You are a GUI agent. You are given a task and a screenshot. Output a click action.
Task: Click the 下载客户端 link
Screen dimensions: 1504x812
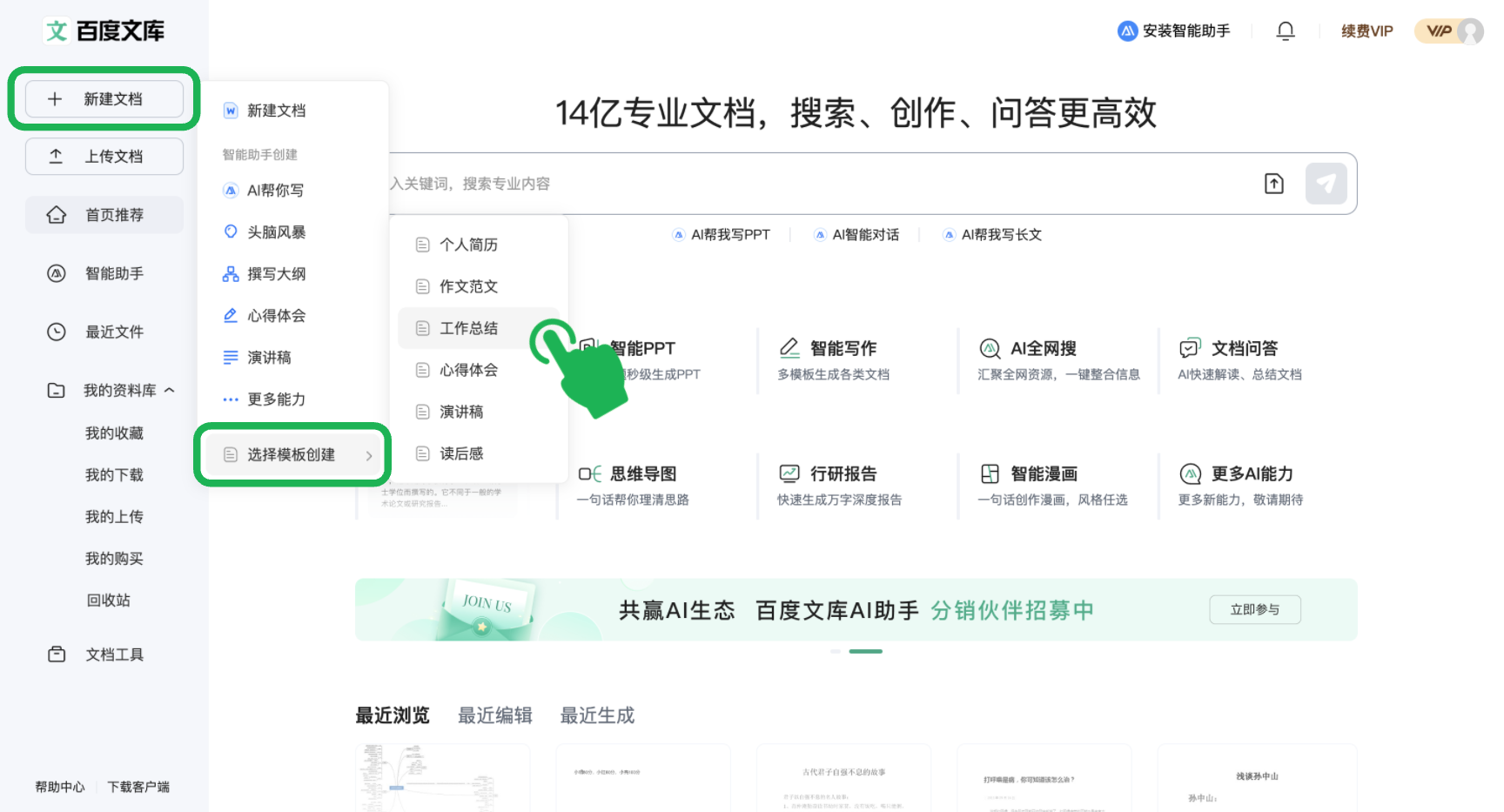tap(138, 787)
